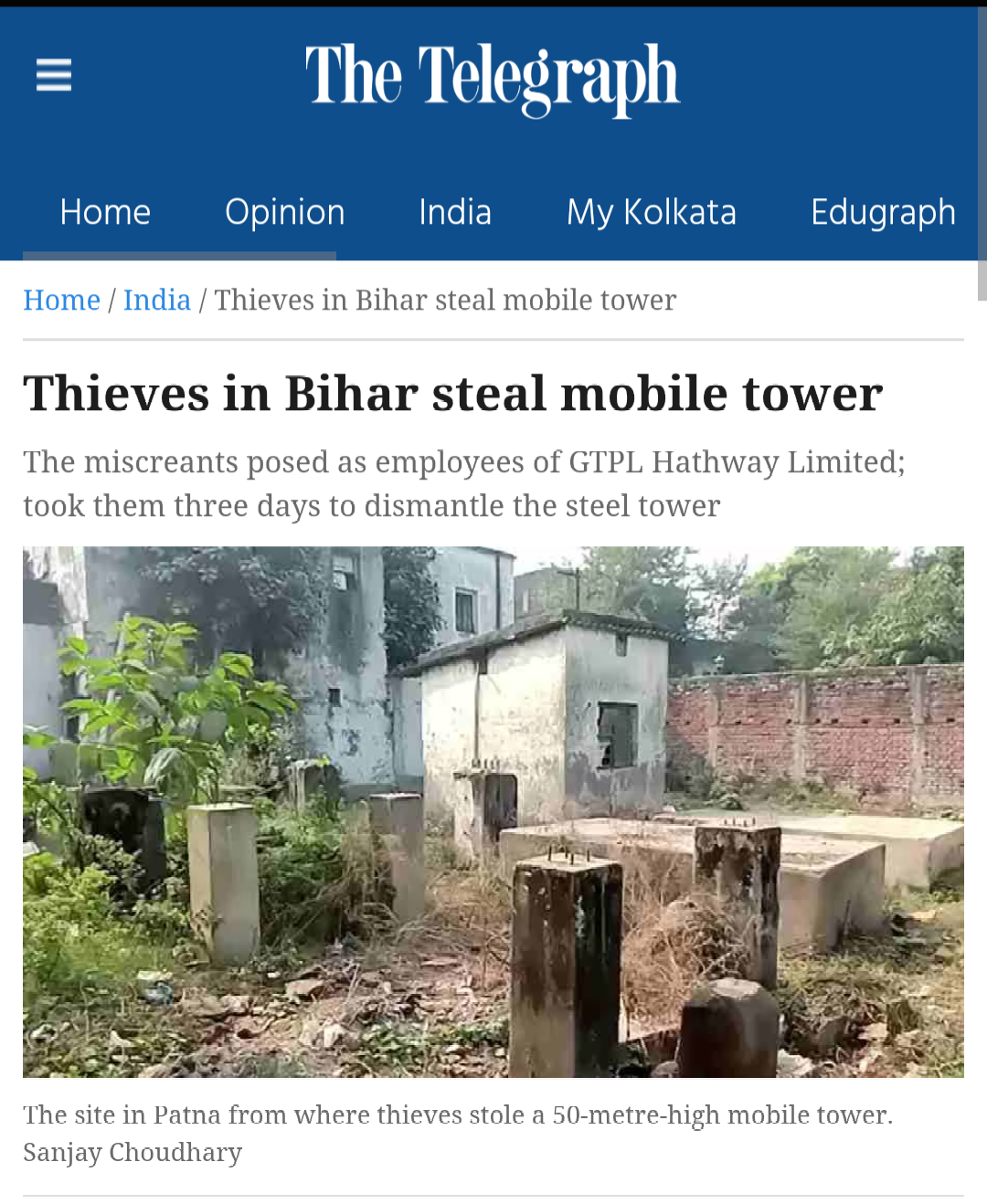The height and width of the screenshot is (1204, 987).
Task: Click the article subheading about GTPL Hathway
Action: (x=464, y=483)
